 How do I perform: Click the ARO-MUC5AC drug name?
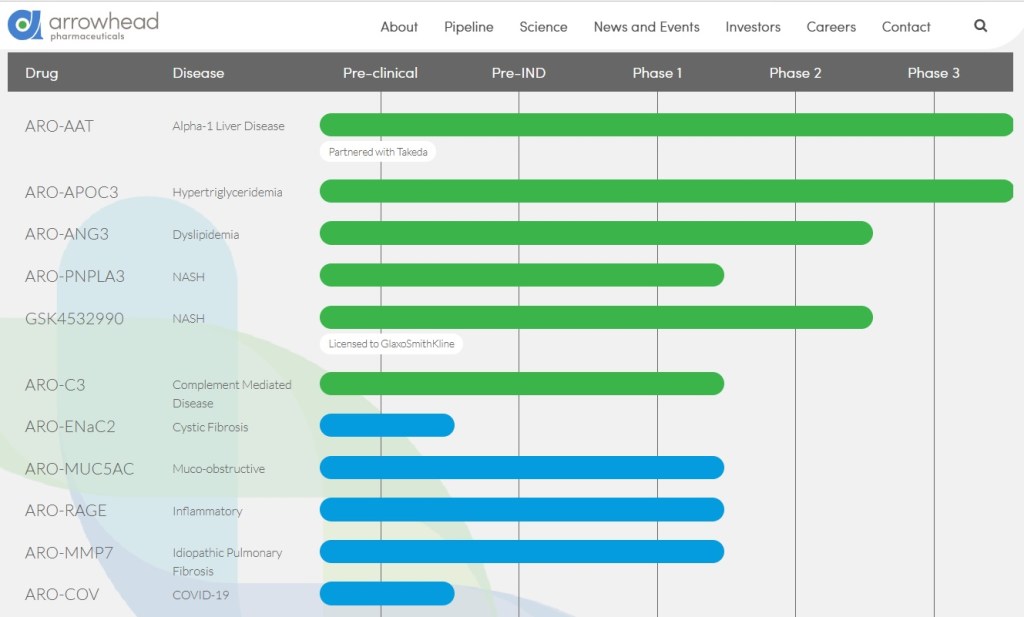pos(79,469)
